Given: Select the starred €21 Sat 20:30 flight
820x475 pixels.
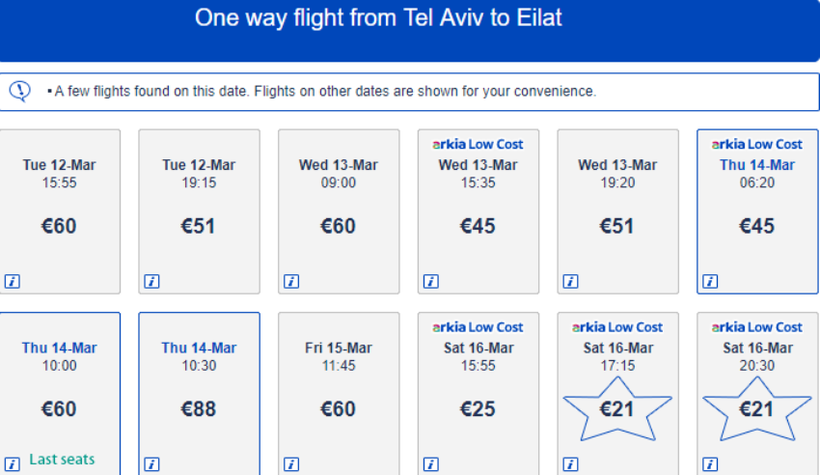Looking at the screenshot, I should click(x=757, y=395).
